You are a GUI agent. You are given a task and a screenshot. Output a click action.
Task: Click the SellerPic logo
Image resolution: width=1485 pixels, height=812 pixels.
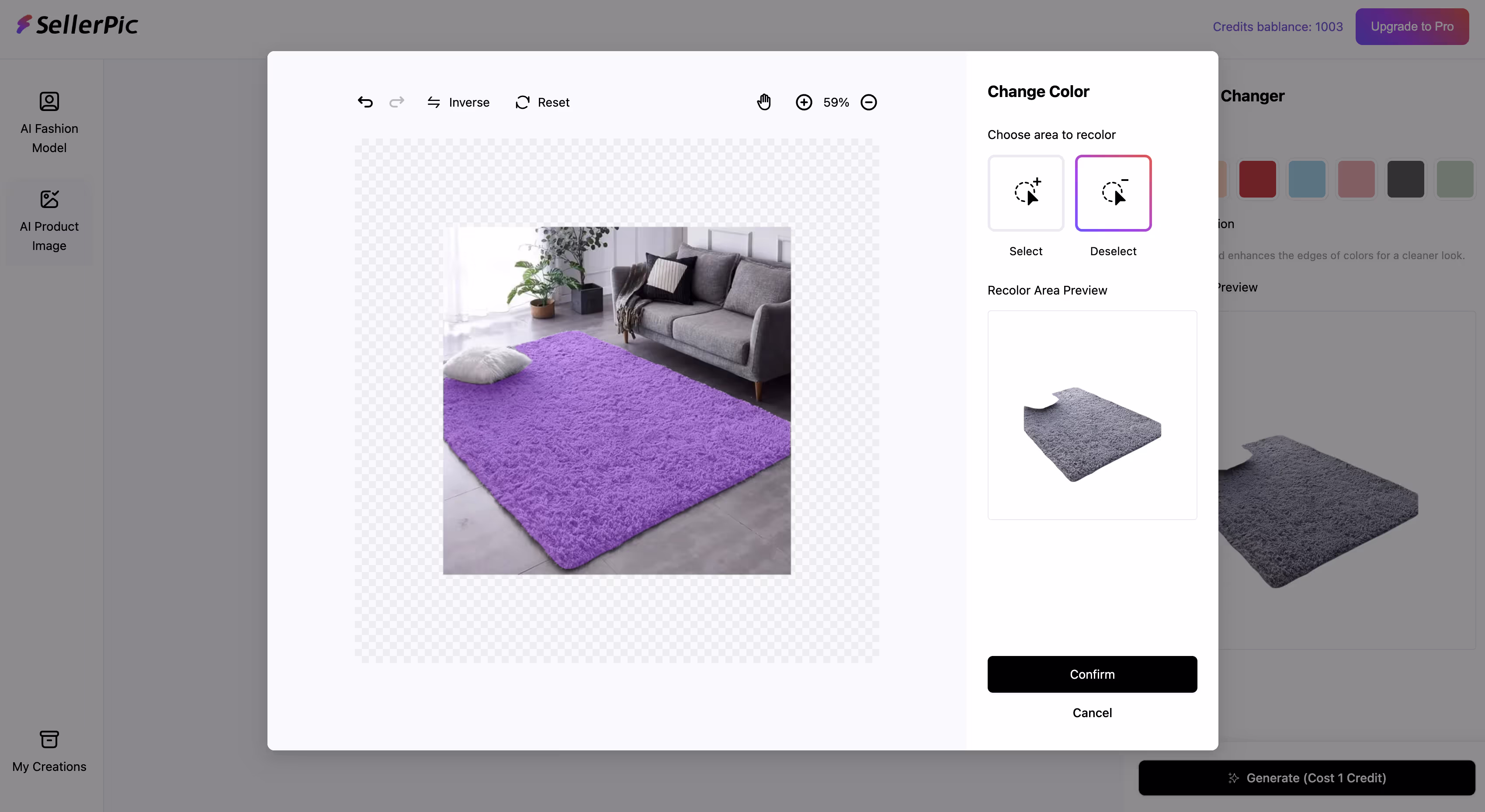(77, 25)
